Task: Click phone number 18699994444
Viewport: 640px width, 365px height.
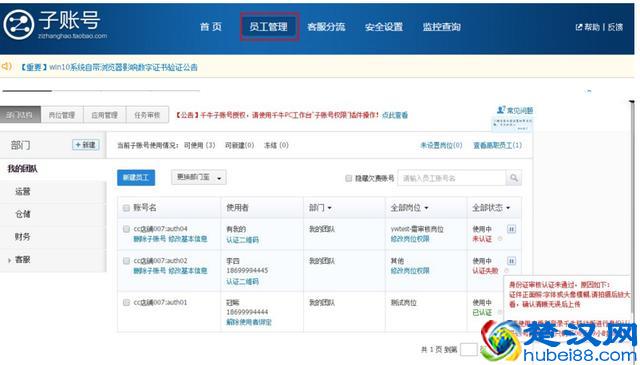Action: (x=247, y=312)
